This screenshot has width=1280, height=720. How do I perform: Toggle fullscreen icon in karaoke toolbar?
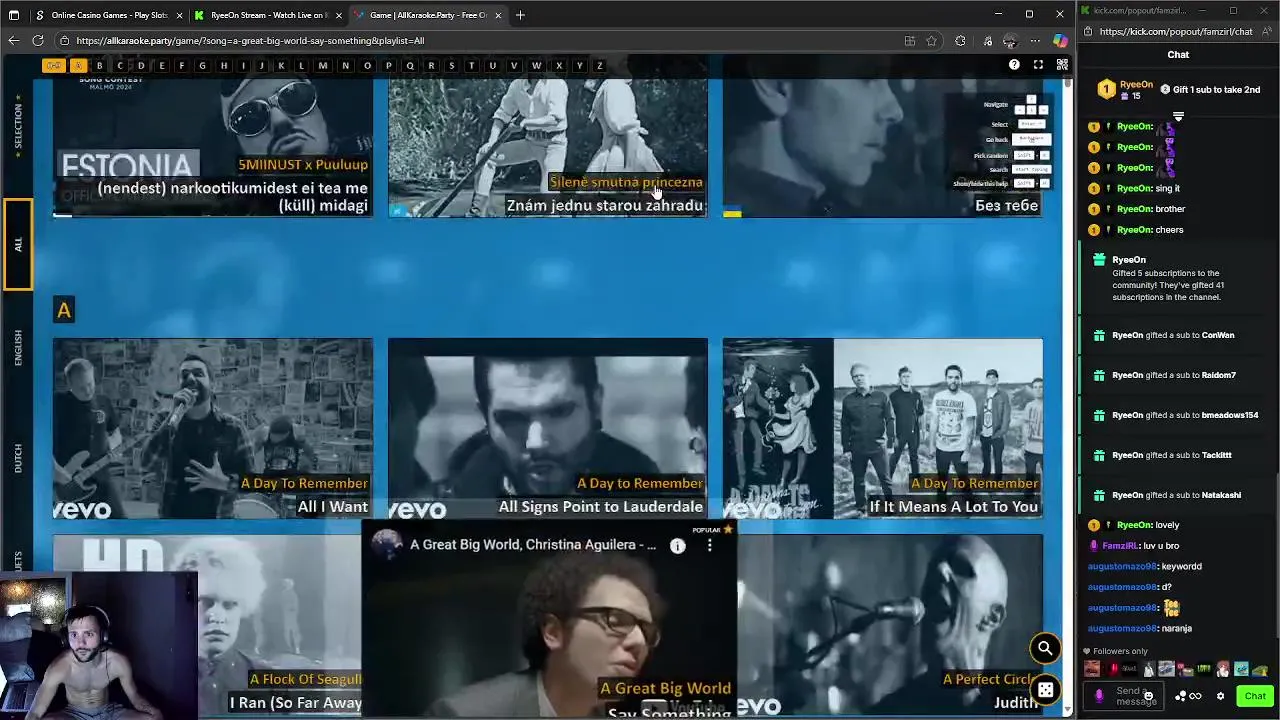[1038, 65]
